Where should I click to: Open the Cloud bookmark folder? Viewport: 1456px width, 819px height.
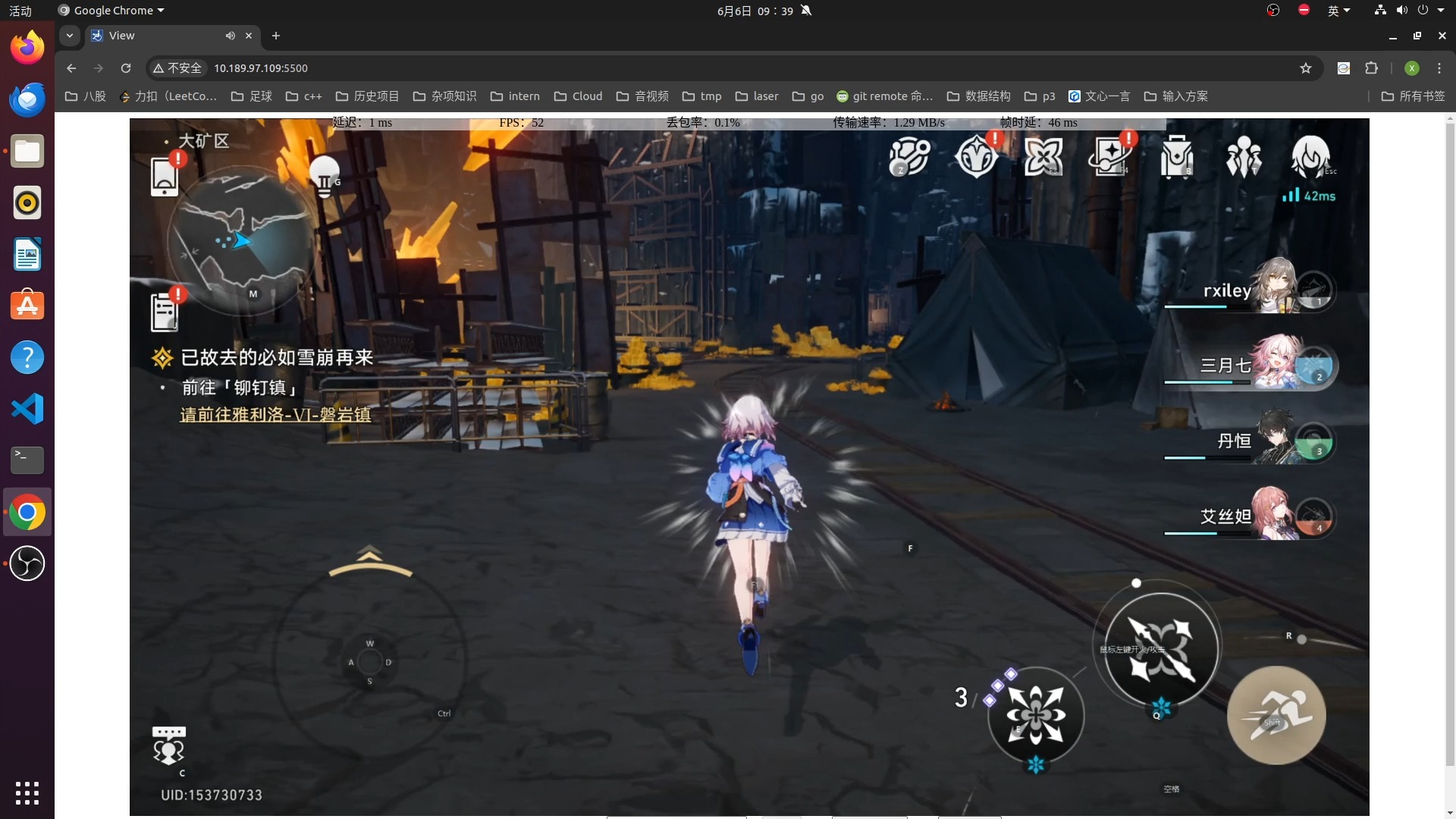(x=578, y=96)
